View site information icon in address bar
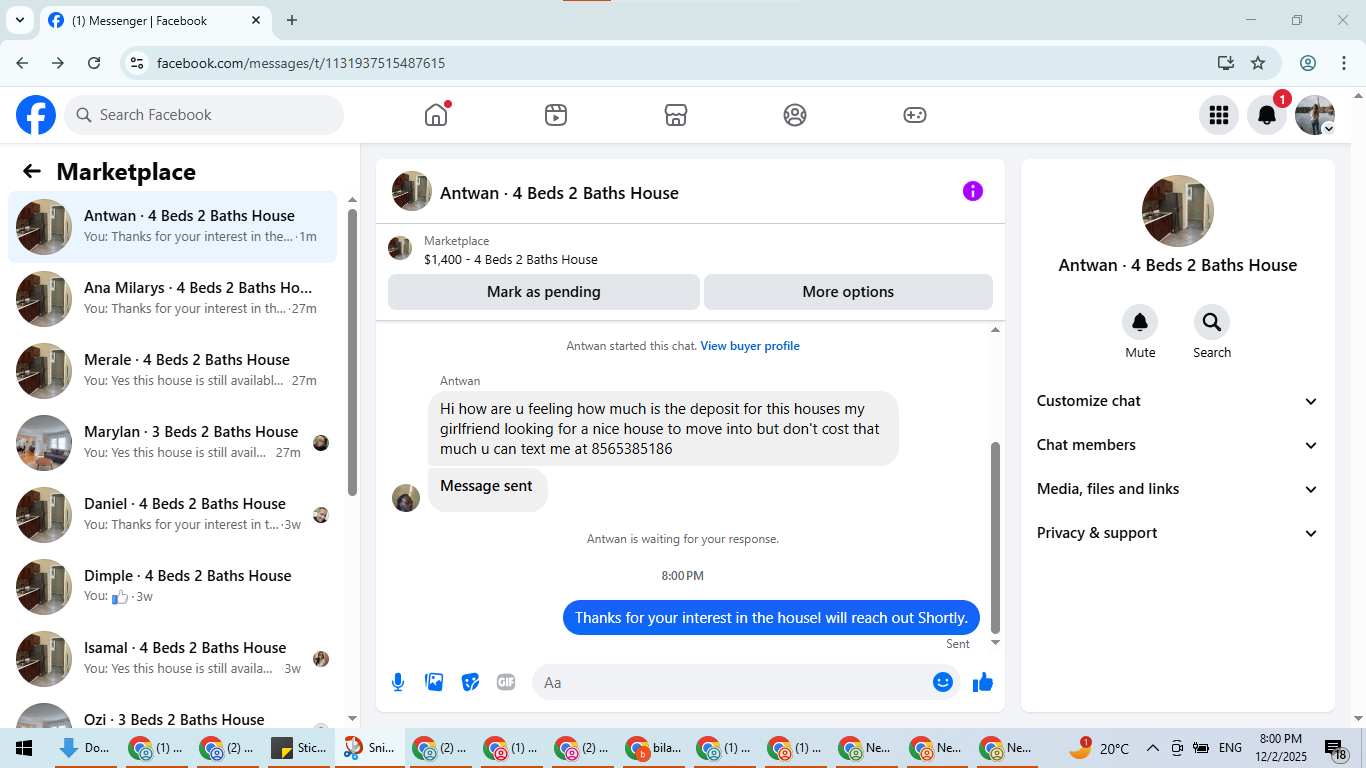Screen dimensions: 1366x768 pyautogui.click(x=138, y=63)
